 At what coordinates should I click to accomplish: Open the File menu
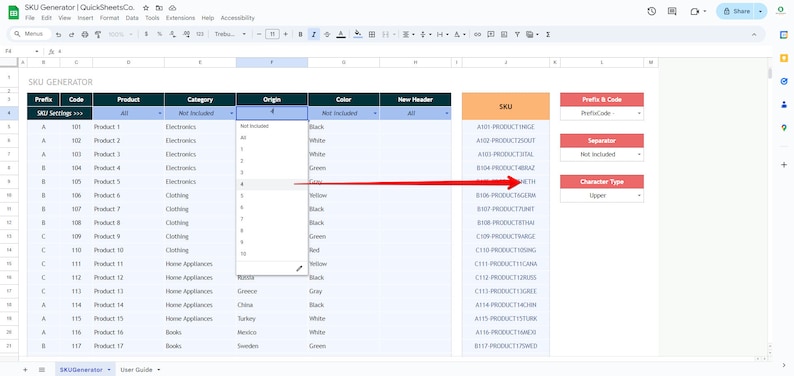30,18
